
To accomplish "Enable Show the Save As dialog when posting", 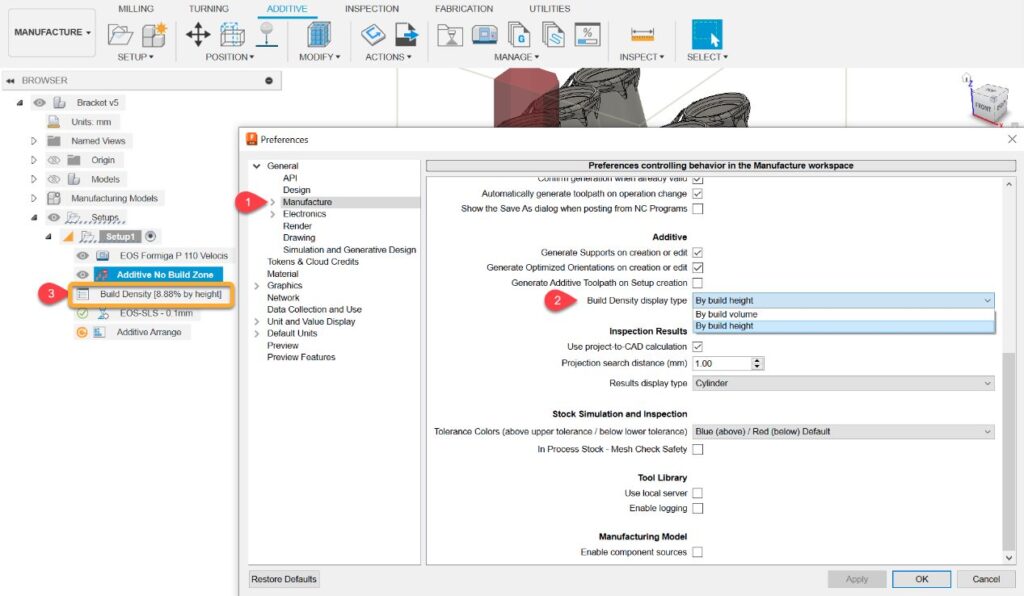I will pyautogui.click(x=697, y=209).
